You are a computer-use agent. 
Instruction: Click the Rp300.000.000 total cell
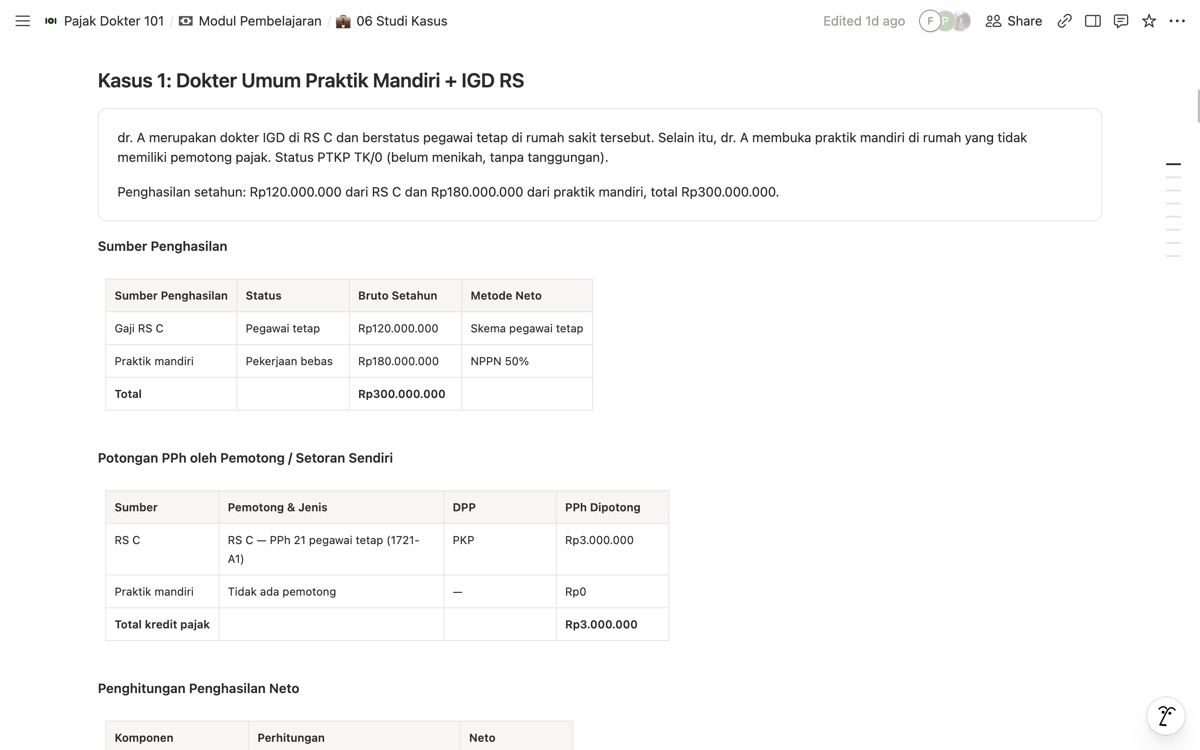[405, 394]
